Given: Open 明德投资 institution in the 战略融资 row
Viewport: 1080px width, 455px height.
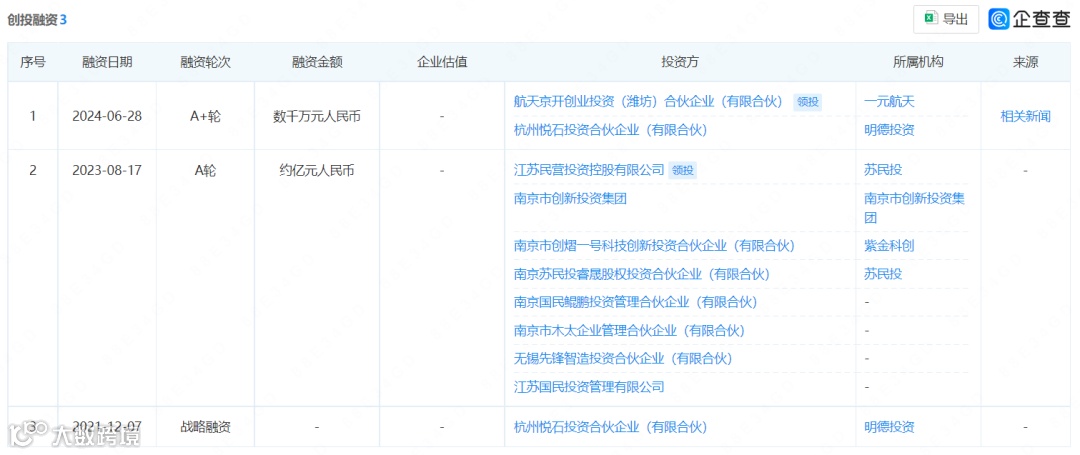Looking at the screenshot, I should pos(889,427).
